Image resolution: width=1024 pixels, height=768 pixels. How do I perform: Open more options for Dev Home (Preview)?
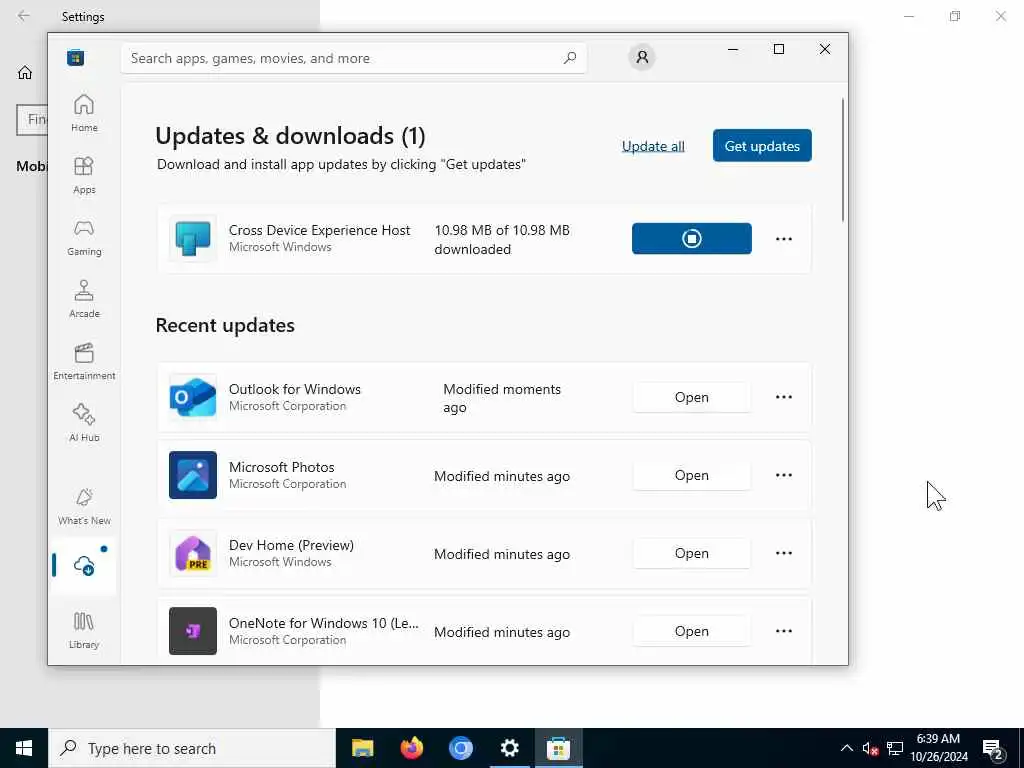click(x=784, y=553)
